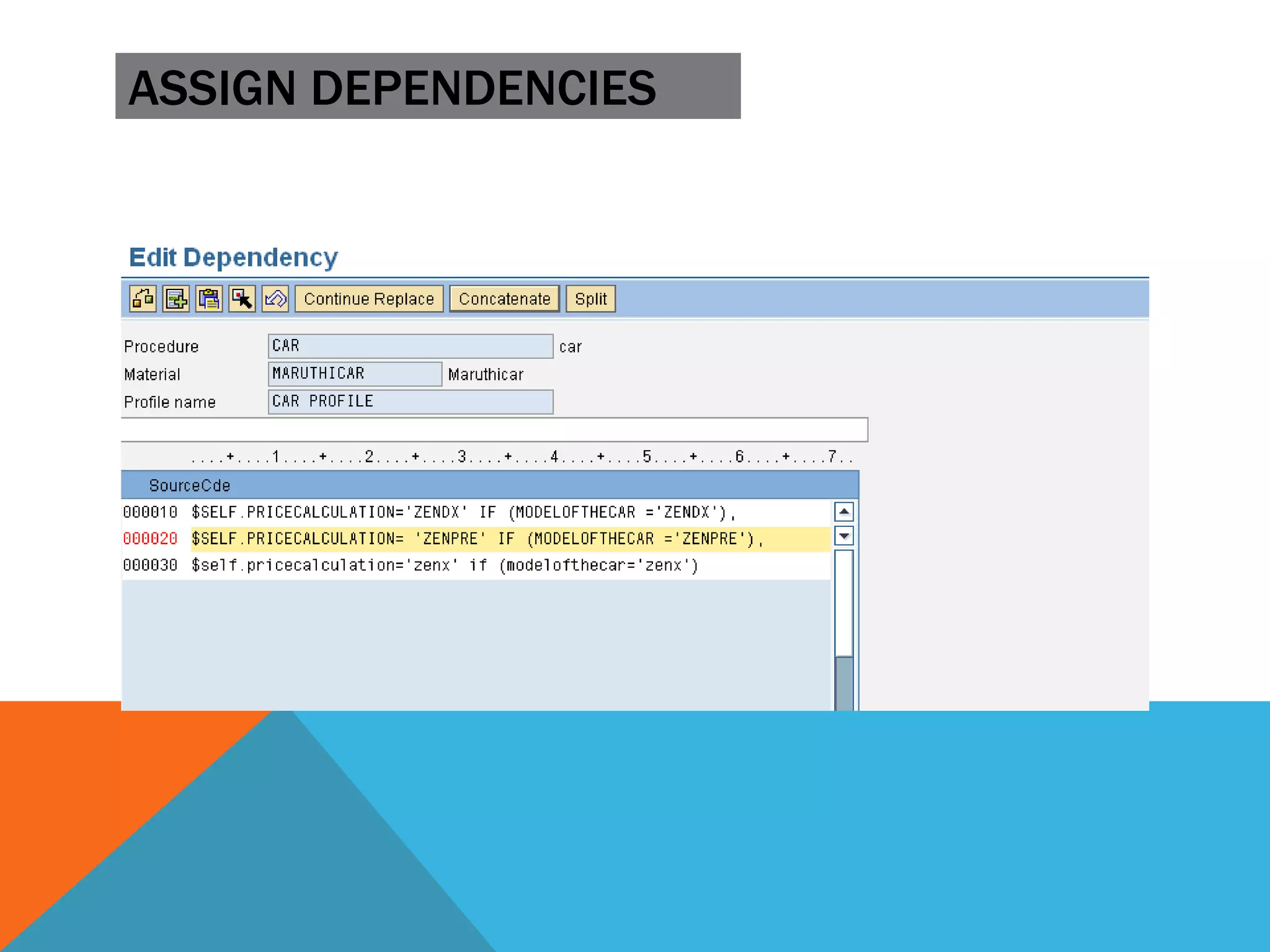
Task: Select source line 000030 with zenx
Action: tap(510, 565)
